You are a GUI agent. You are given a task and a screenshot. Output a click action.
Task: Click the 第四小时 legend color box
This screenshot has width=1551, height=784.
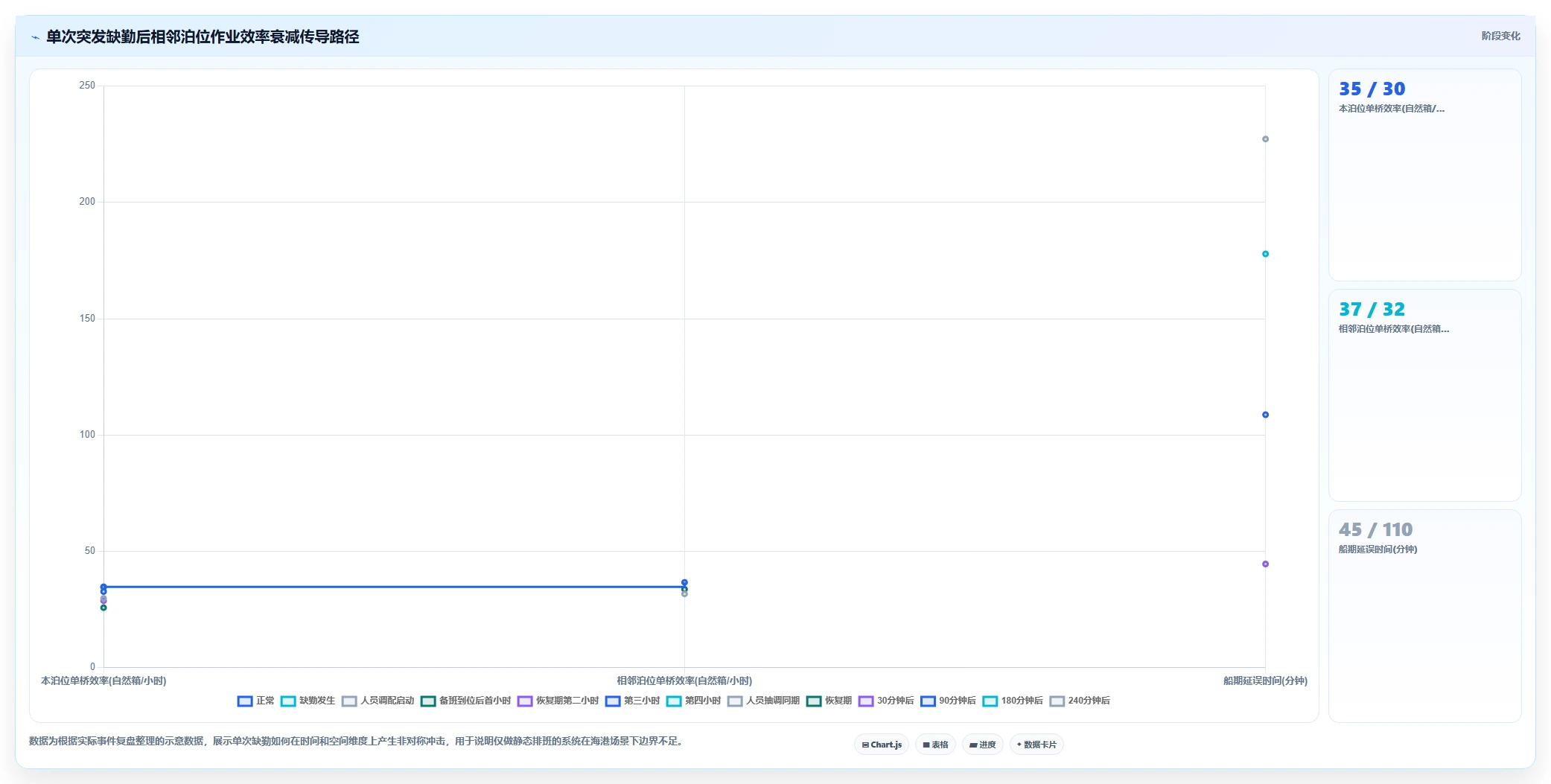pyautogui.click(x=674, y=701)
